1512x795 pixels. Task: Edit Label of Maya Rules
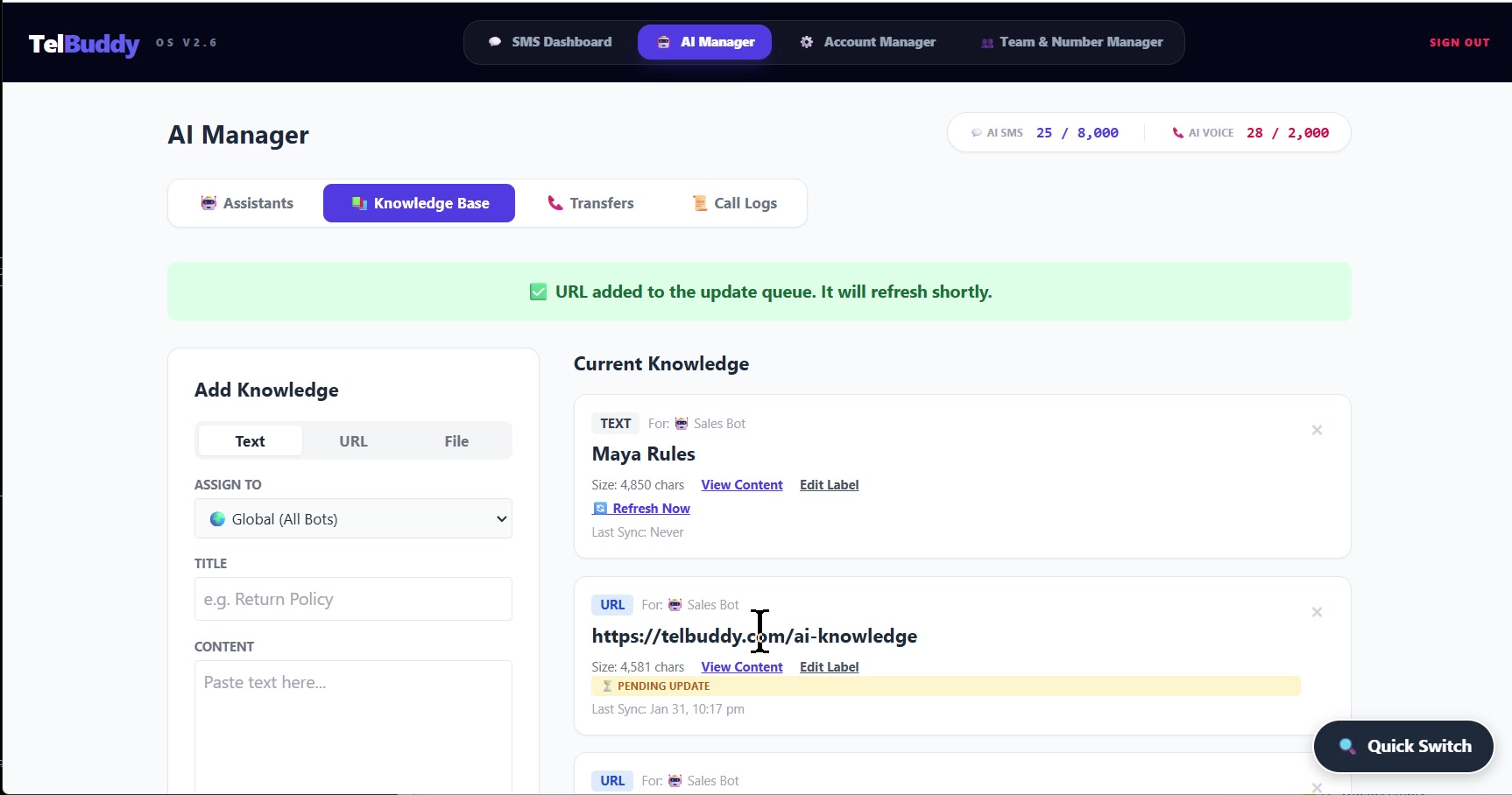(829, 485)
